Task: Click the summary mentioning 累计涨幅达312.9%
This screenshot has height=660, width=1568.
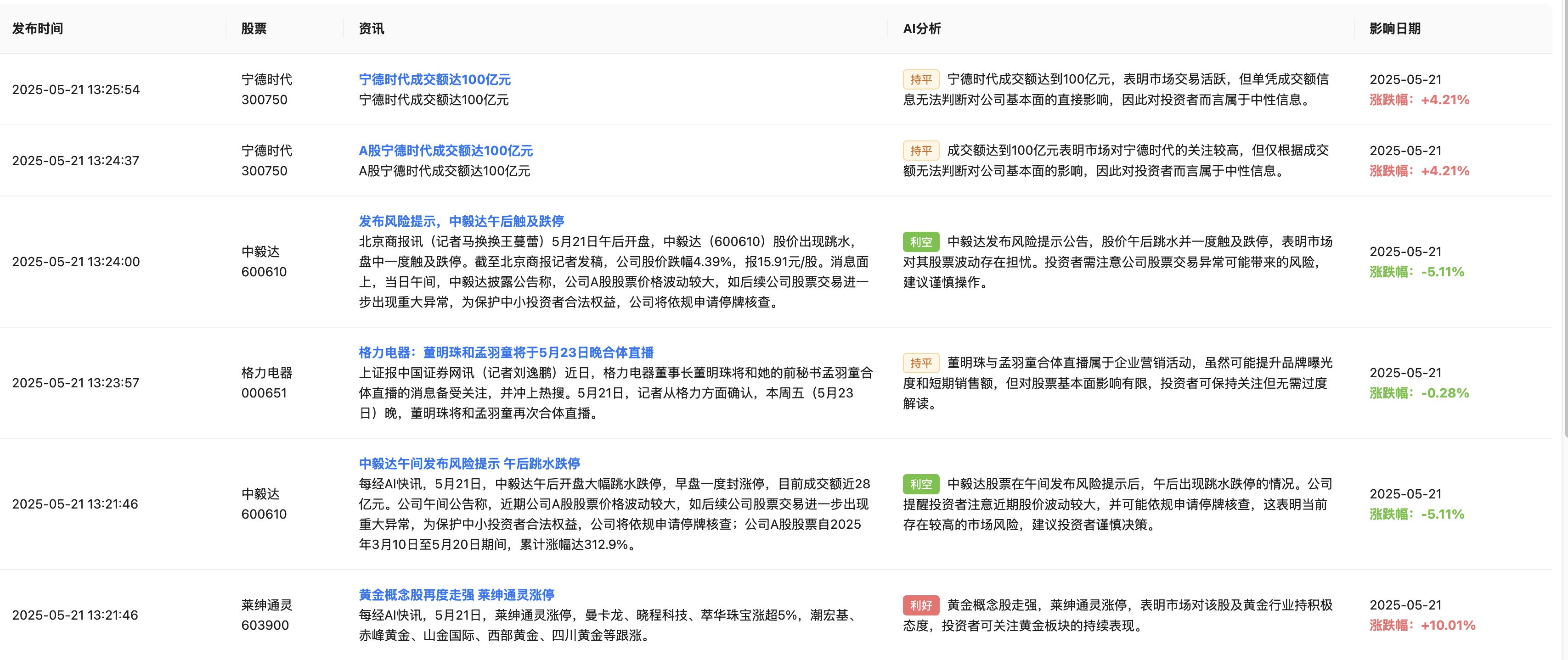Action: click(x=614, y=514)
